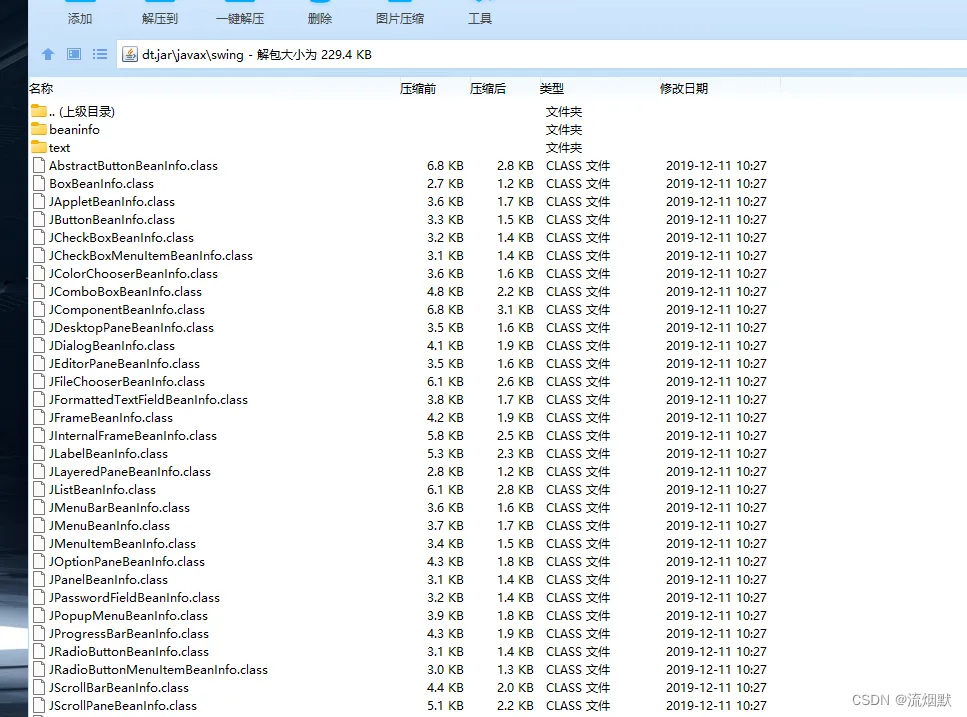Click the file icon of JRadioButtonBeanInfo.class
The width and height of the screenshot is (967, 717).
(x=39, y=652)
